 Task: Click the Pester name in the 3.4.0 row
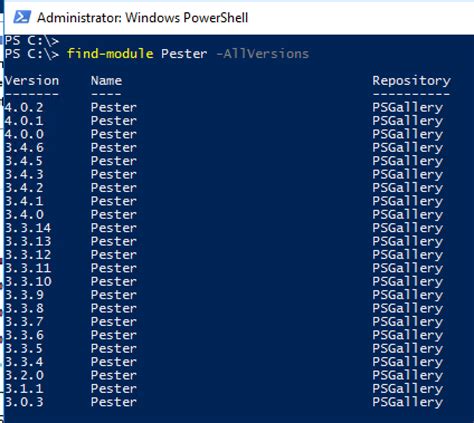[x=114, y=214]
